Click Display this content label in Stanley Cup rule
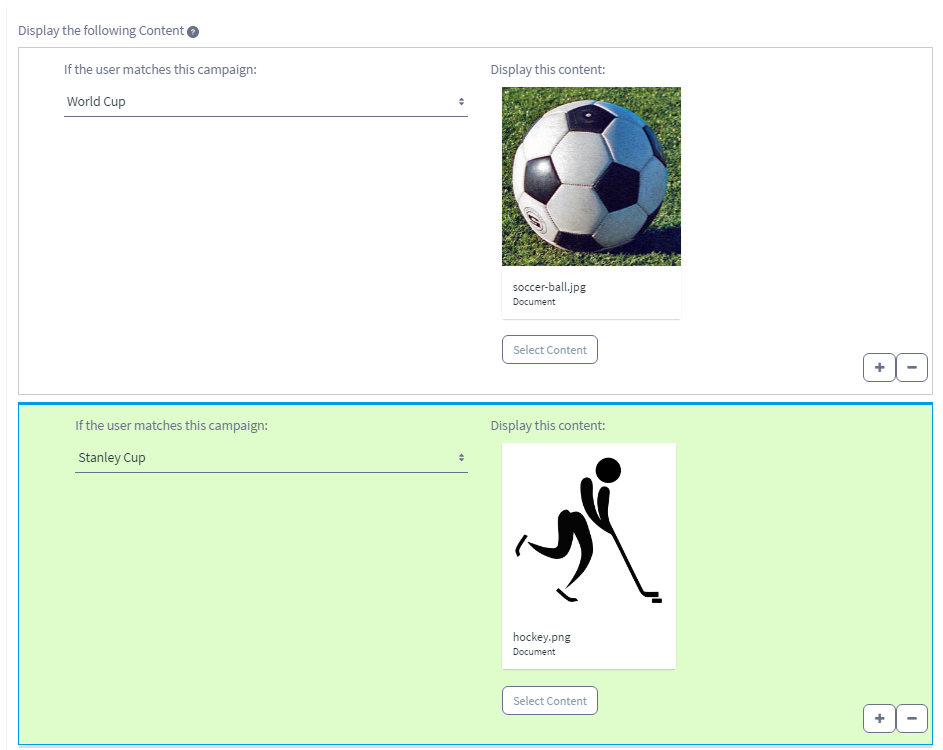The width and height of the screenshot is (943, 750). (x=548, y=426)
